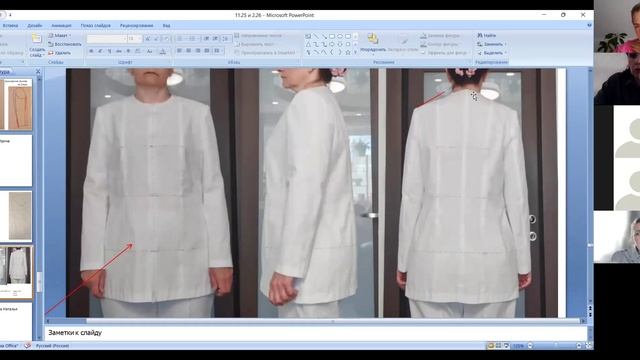Click Преобразовать в SmartArt
This screenshot has width=640, height=360.
click(x=265, y=53)
